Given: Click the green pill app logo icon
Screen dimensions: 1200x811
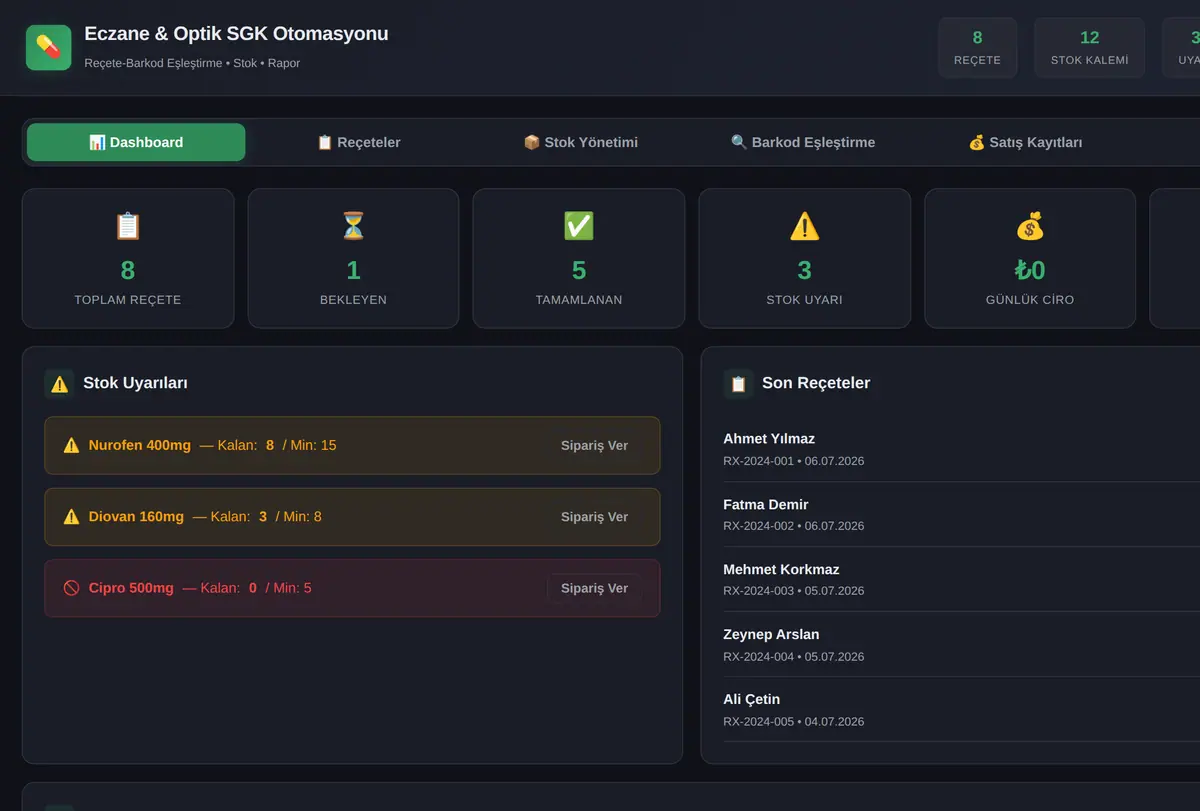Looking at the screenshot, I should tap(48, 47).
